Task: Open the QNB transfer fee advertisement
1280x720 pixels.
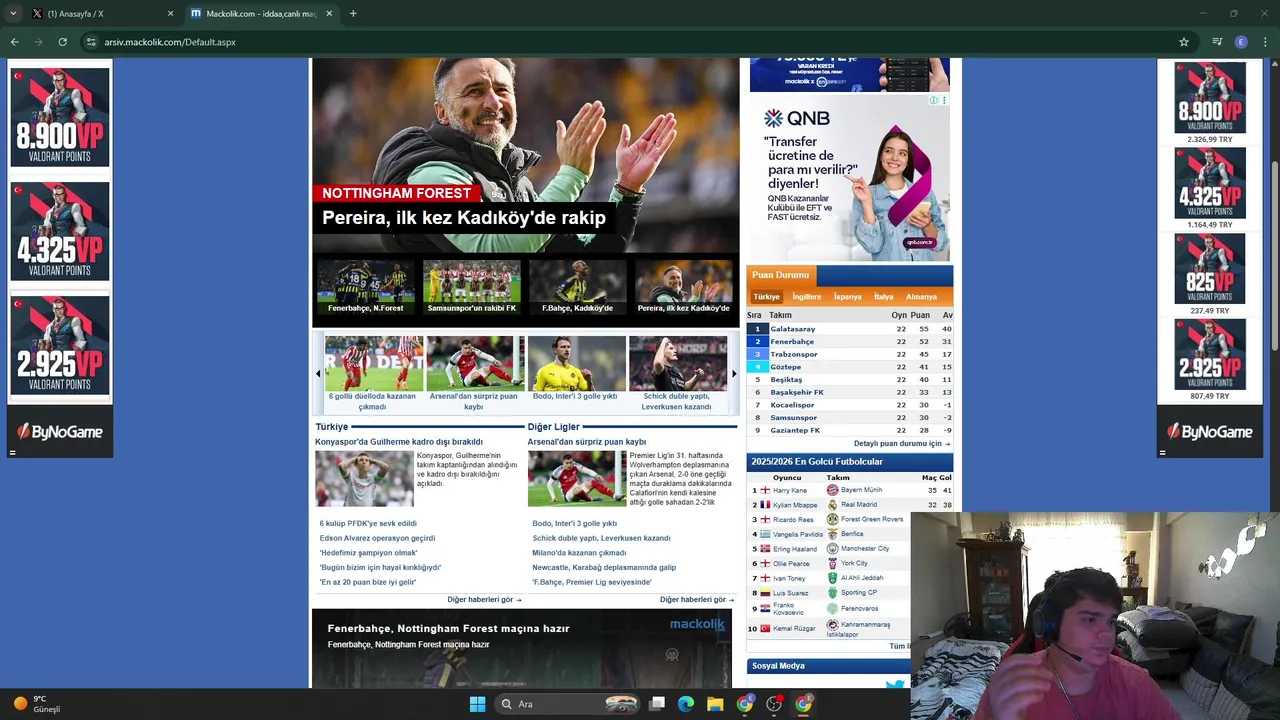Action: point(849,178)
